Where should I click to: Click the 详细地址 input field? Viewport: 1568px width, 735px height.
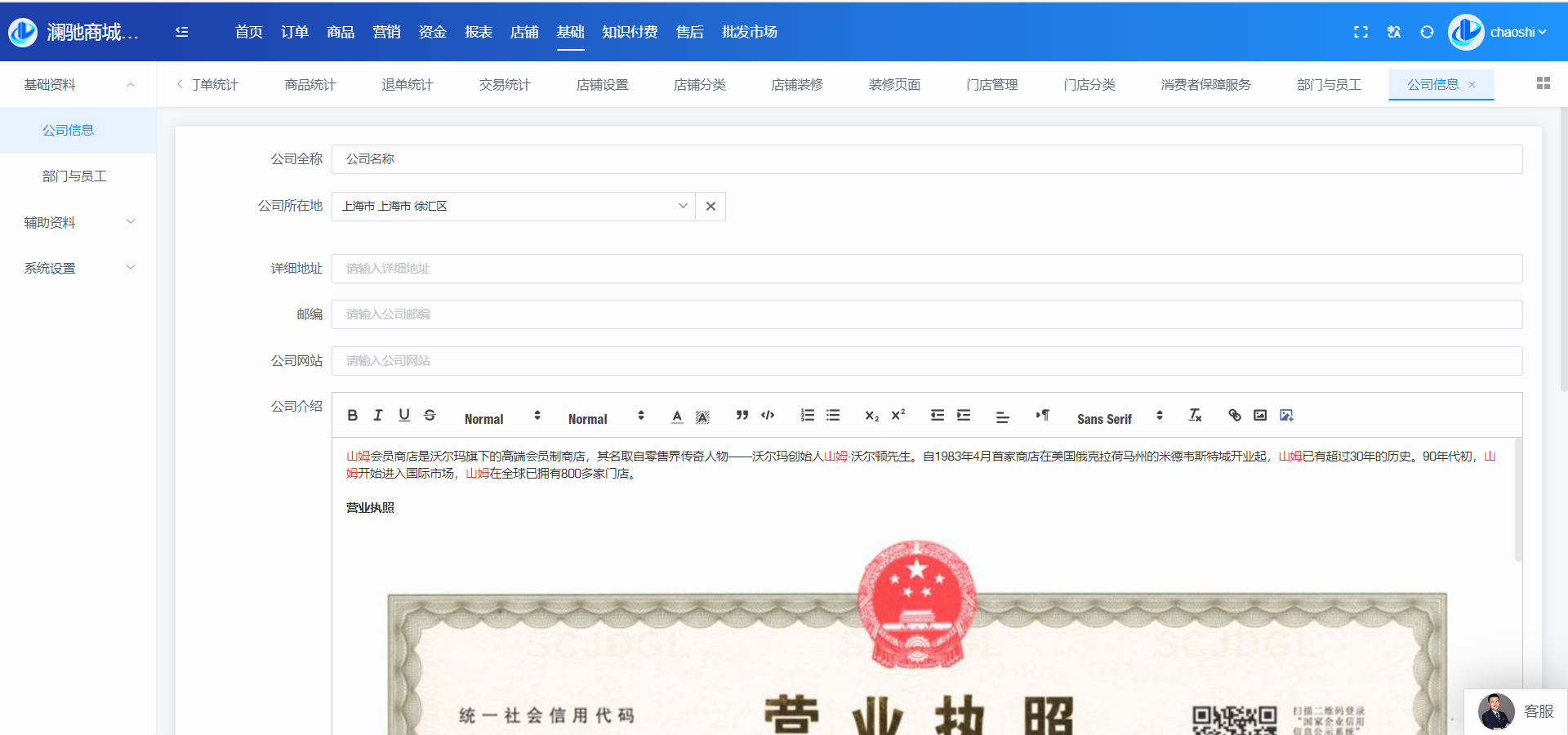(x=926, y=269)
